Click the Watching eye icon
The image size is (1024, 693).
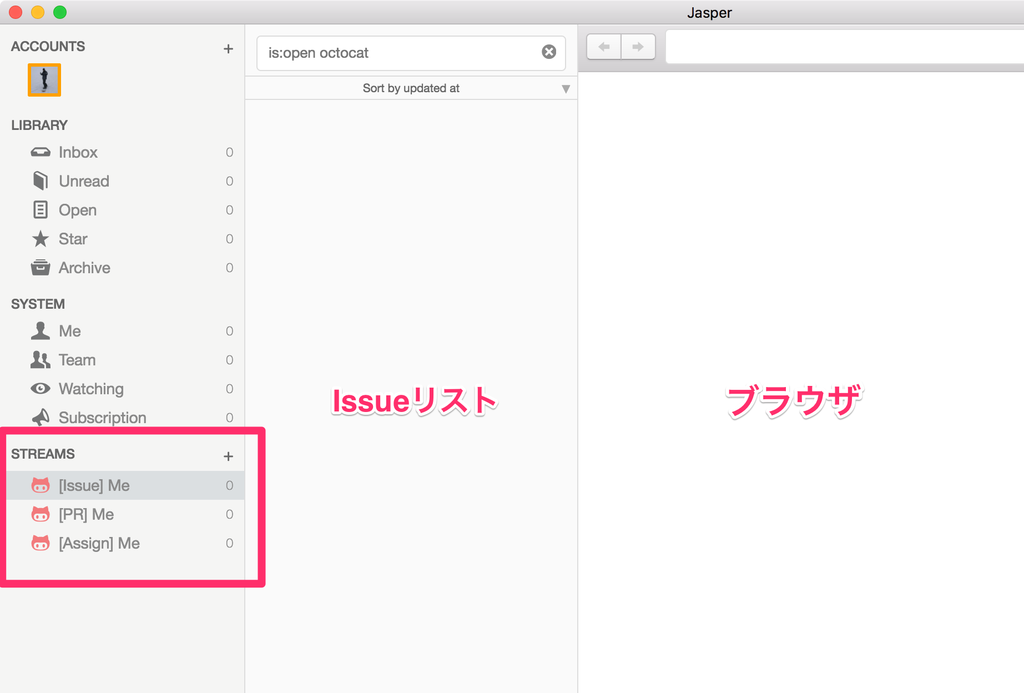tap(40, 388)
